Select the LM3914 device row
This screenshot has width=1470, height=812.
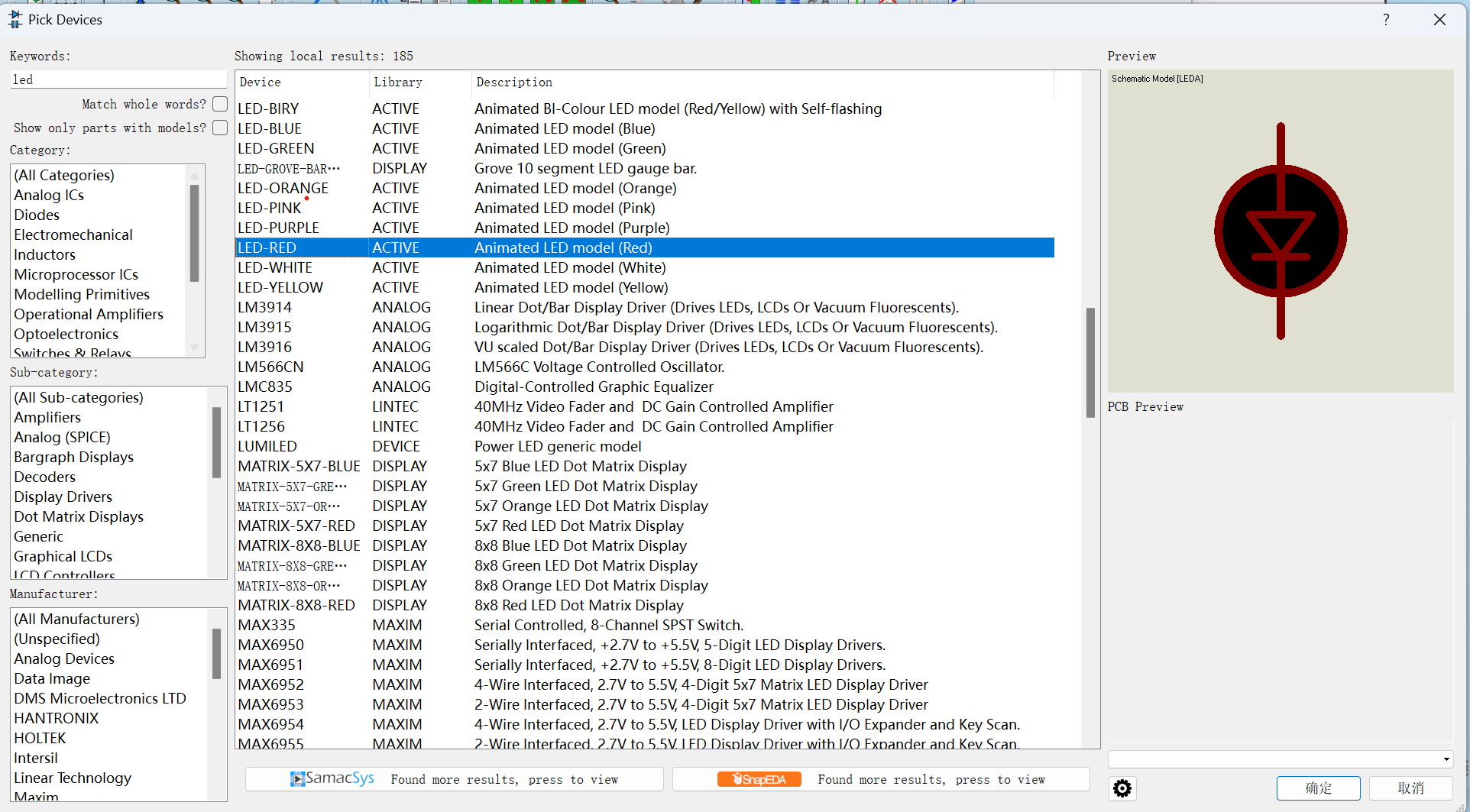pos(645,307)
